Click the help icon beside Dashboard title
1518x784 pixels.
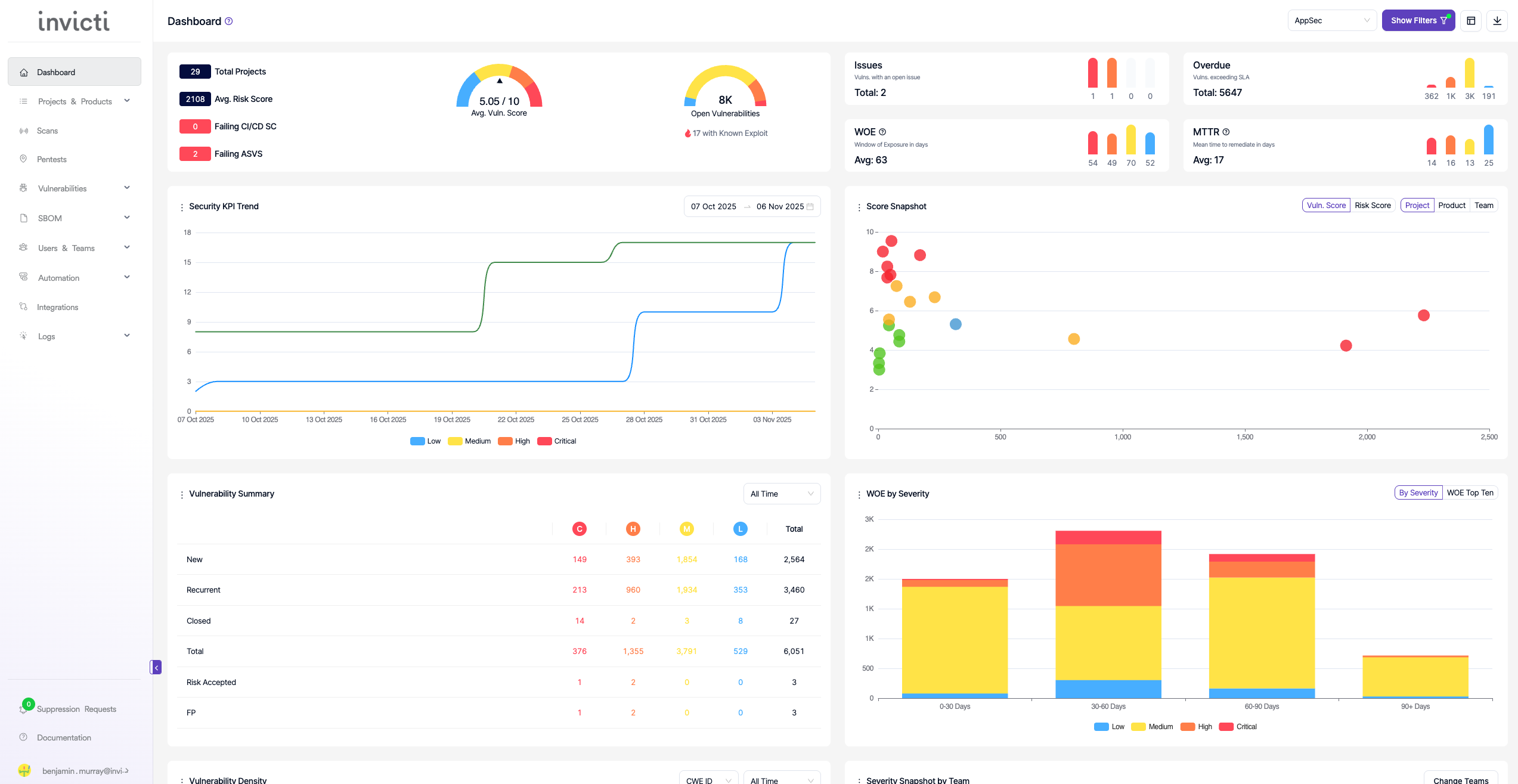click(x=229, y=21)
